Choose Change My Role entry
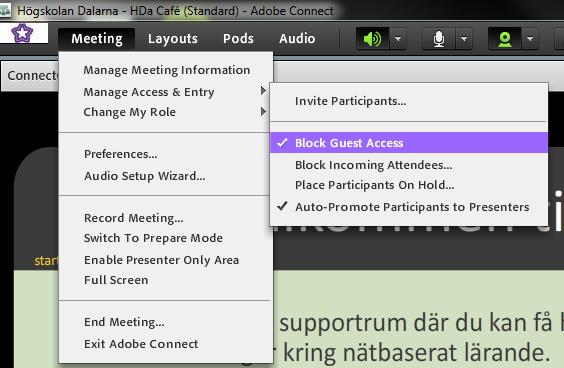 166,112
